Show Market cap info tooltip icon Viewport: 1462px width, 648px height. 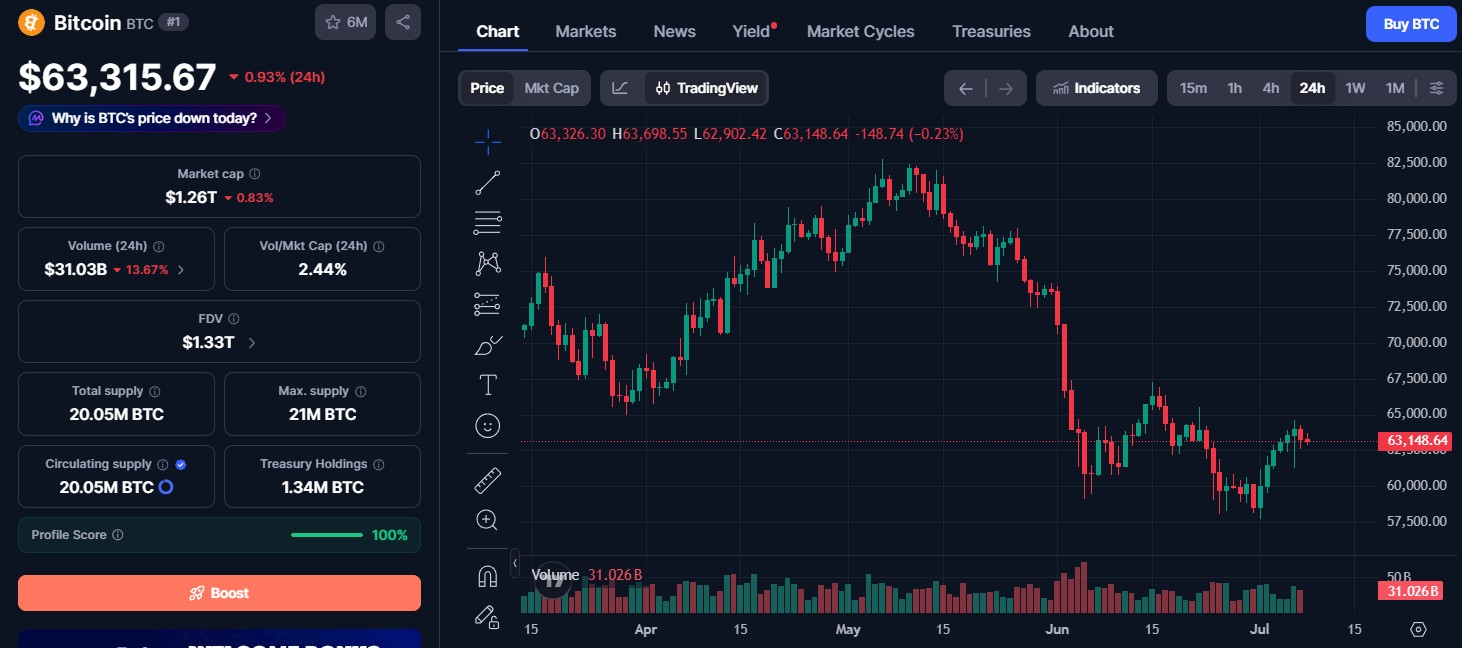(255, 174)
